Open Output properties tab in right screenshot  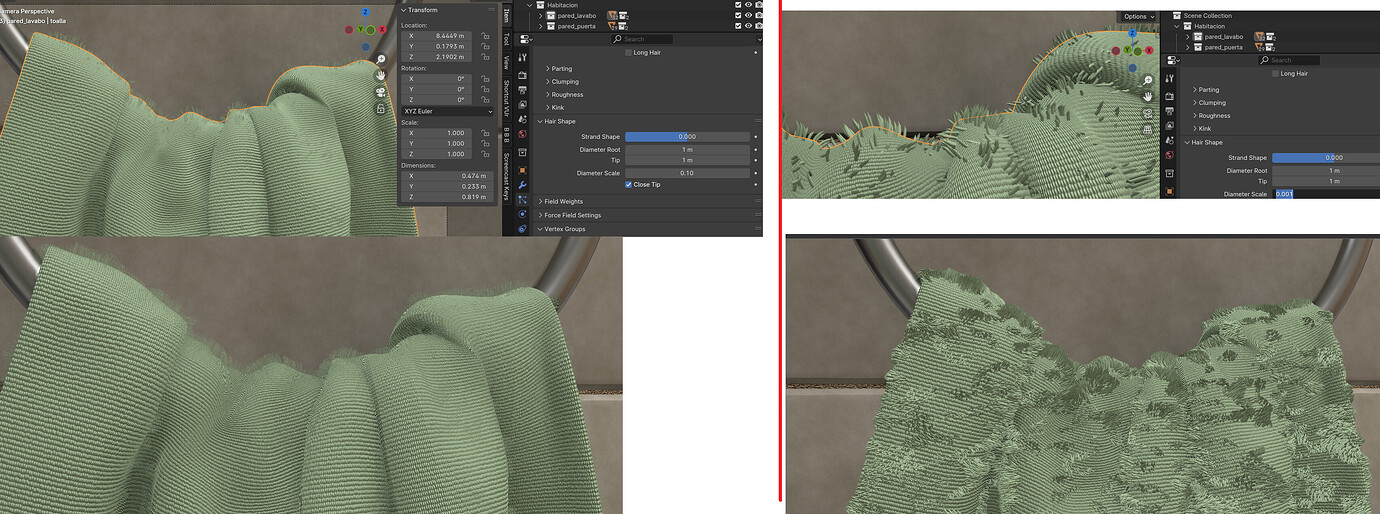click(1169, 109)
